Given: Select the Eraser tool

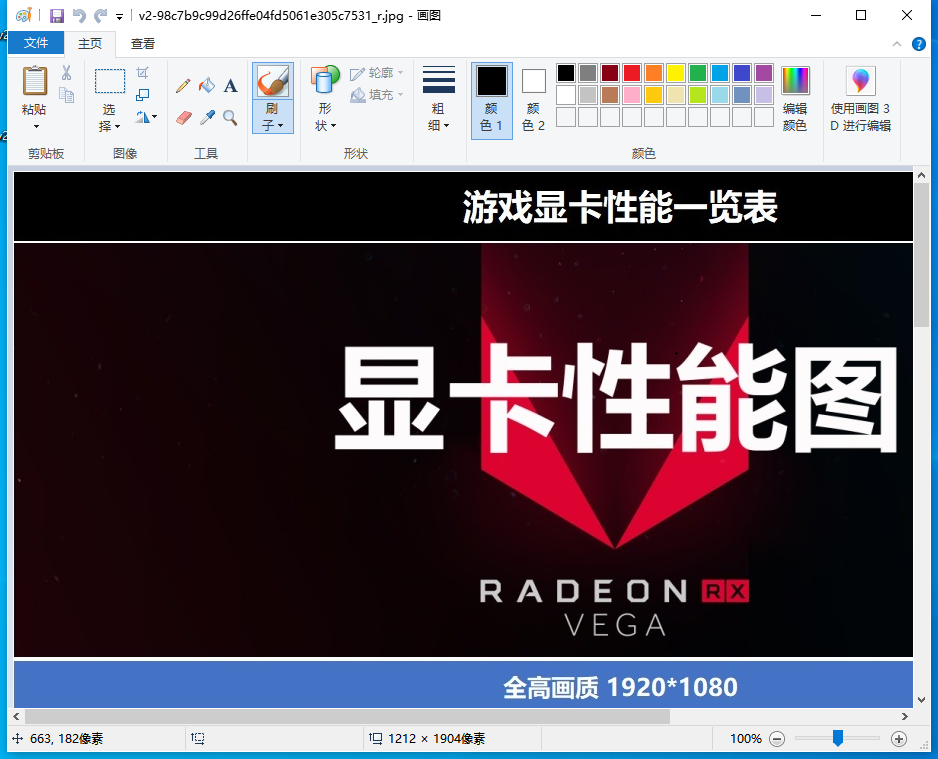Looking at the screenshot, I should 184,117.
